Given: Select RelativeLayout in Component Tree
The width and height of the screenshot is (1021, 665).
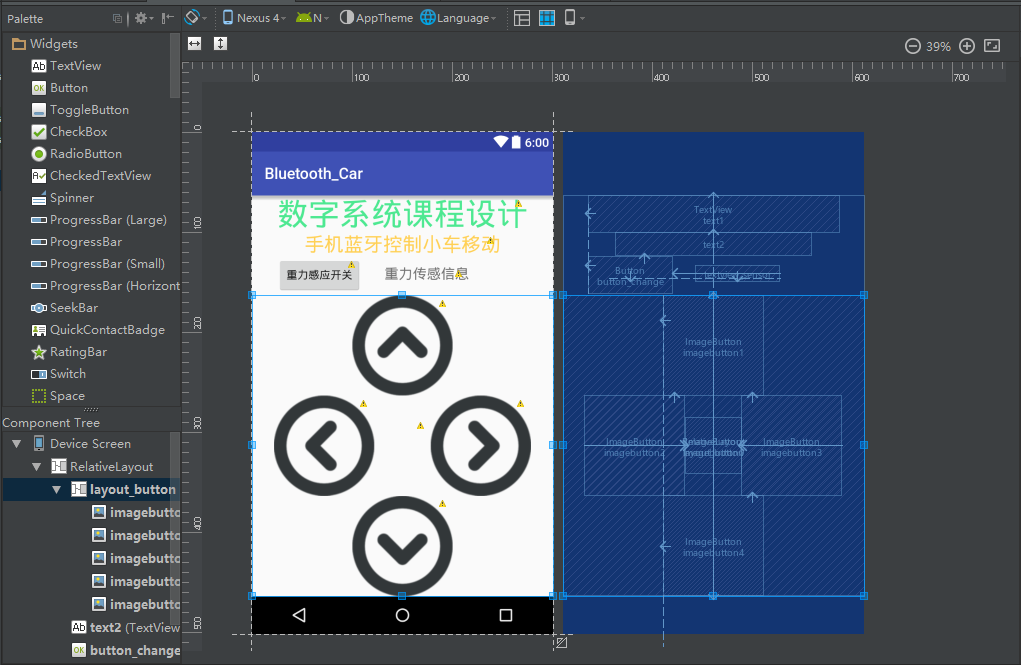Looking at the screenshot, I should coord(102,466).
